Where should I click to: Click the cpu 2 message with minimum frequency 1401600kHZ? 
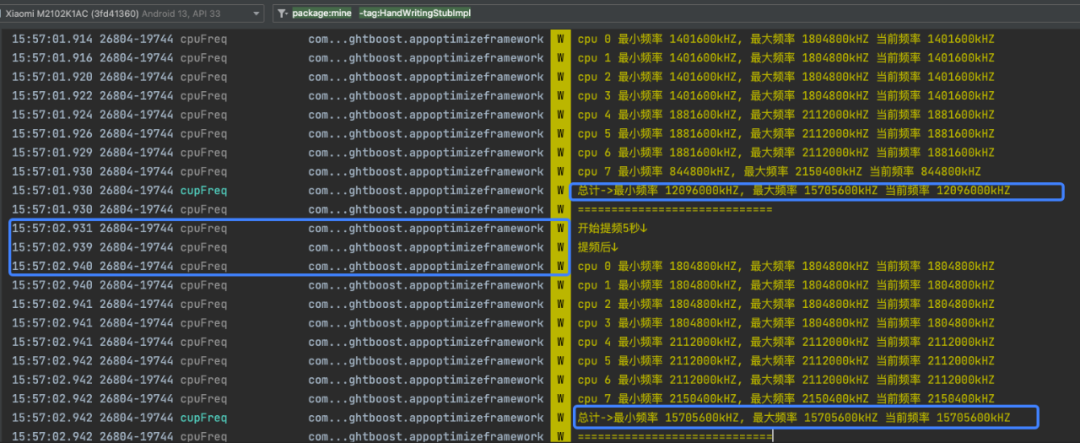coord(786,76)
